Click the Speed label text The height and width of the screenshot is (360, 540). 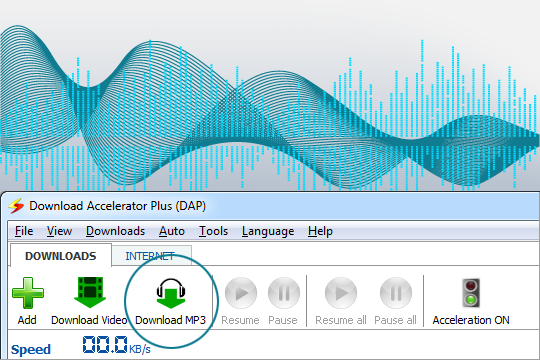31,349
